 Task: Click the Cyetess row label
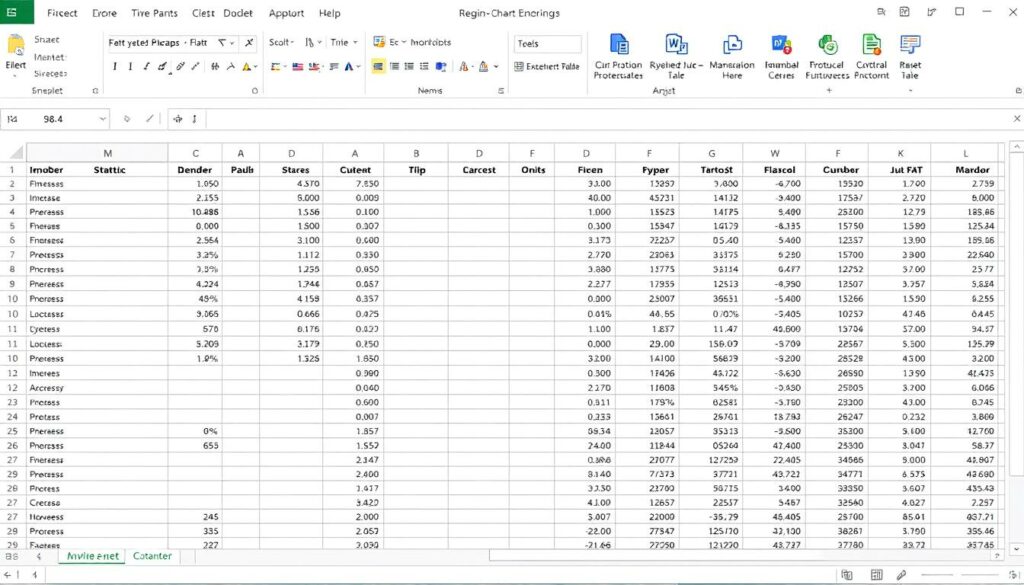pyautogui.click(x=44, y=329)
